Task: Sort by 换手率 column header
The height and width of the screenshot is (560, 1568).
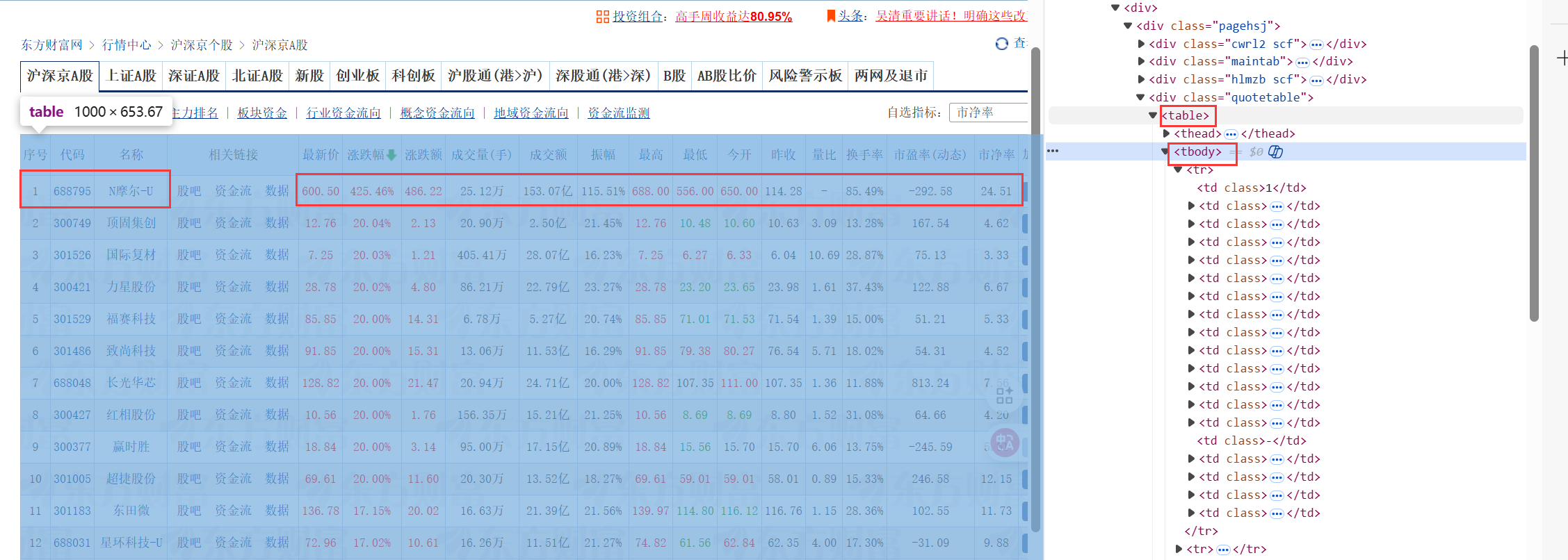Action: 864,155
